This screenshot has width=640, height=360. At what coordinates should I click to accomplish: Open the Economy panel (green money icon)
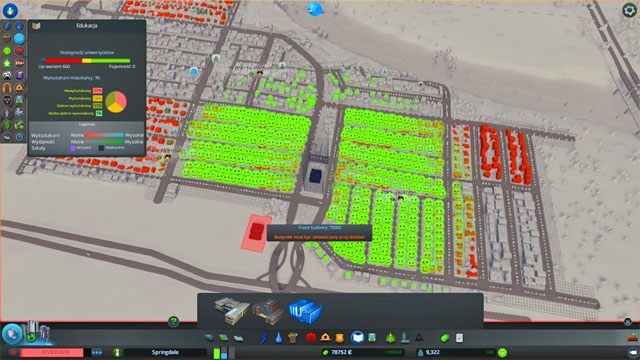point(445,338)
